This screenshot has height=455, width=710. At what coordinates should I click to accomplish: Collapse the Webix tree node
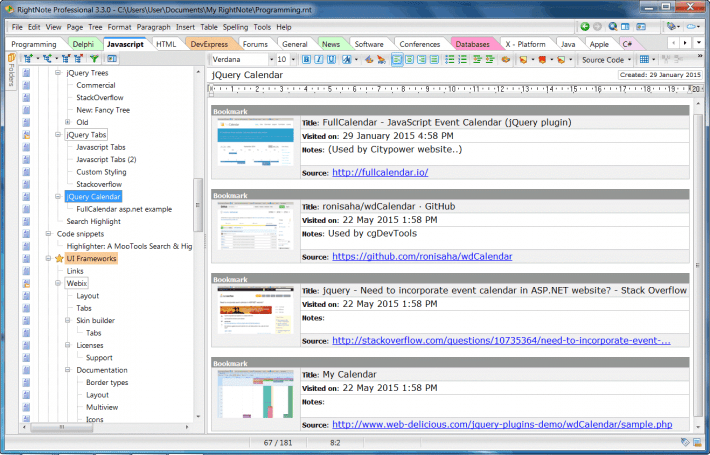tap(58, 283)
